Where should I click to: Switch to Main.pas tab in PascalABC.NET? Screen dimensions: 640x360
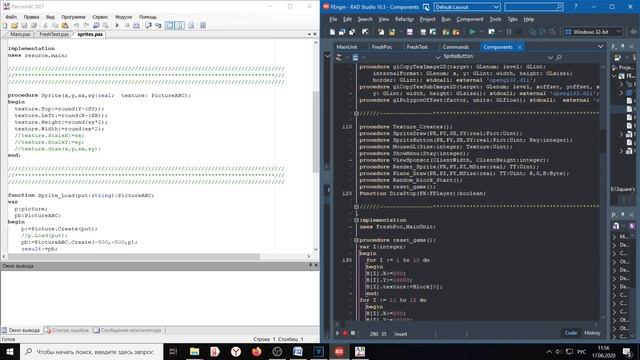(x=20, y=34)
